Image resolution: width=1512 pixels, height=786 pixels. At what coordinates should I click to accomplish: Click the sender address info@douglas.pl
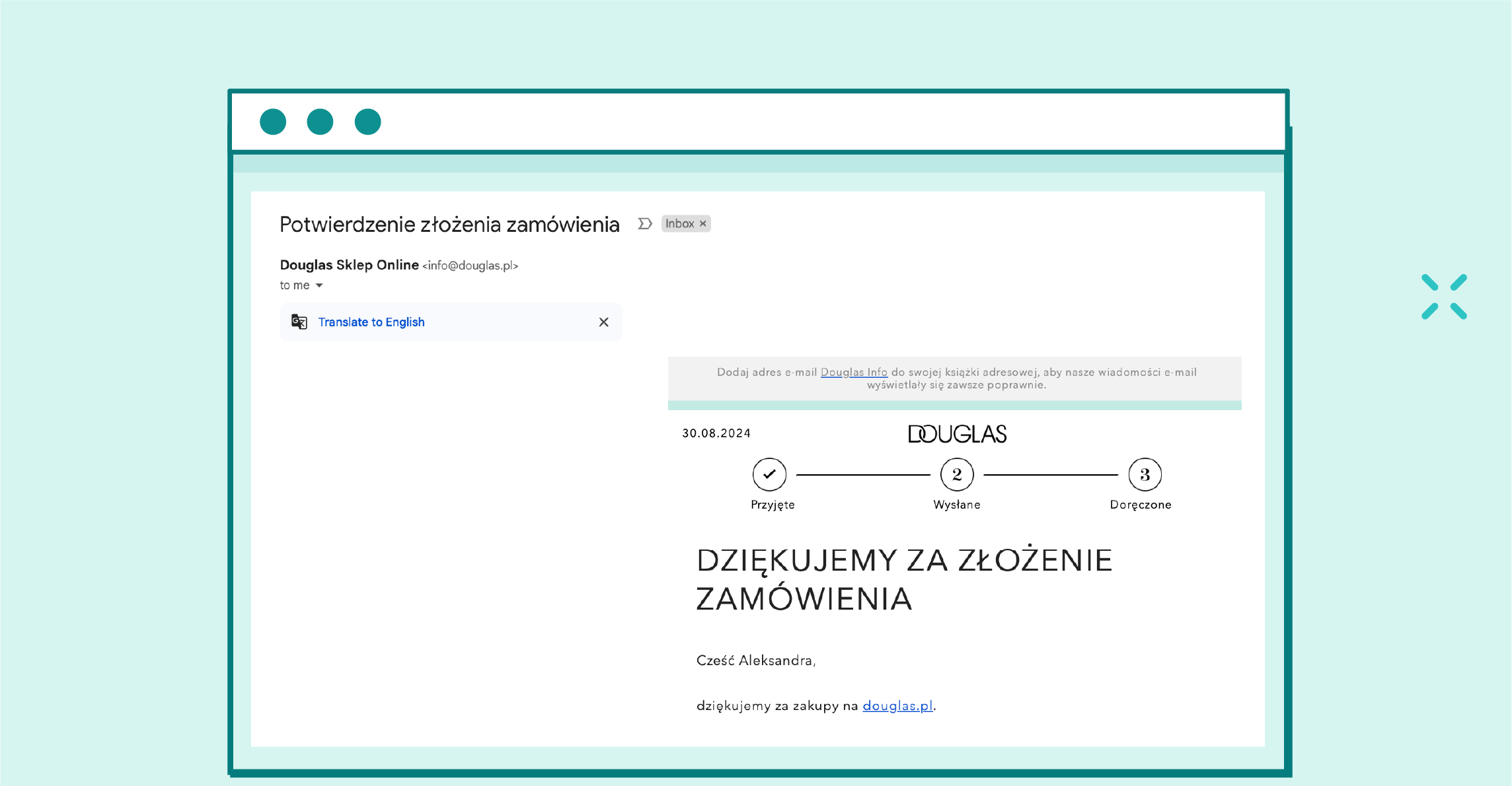pyautogui.click(x=471, y=266)
